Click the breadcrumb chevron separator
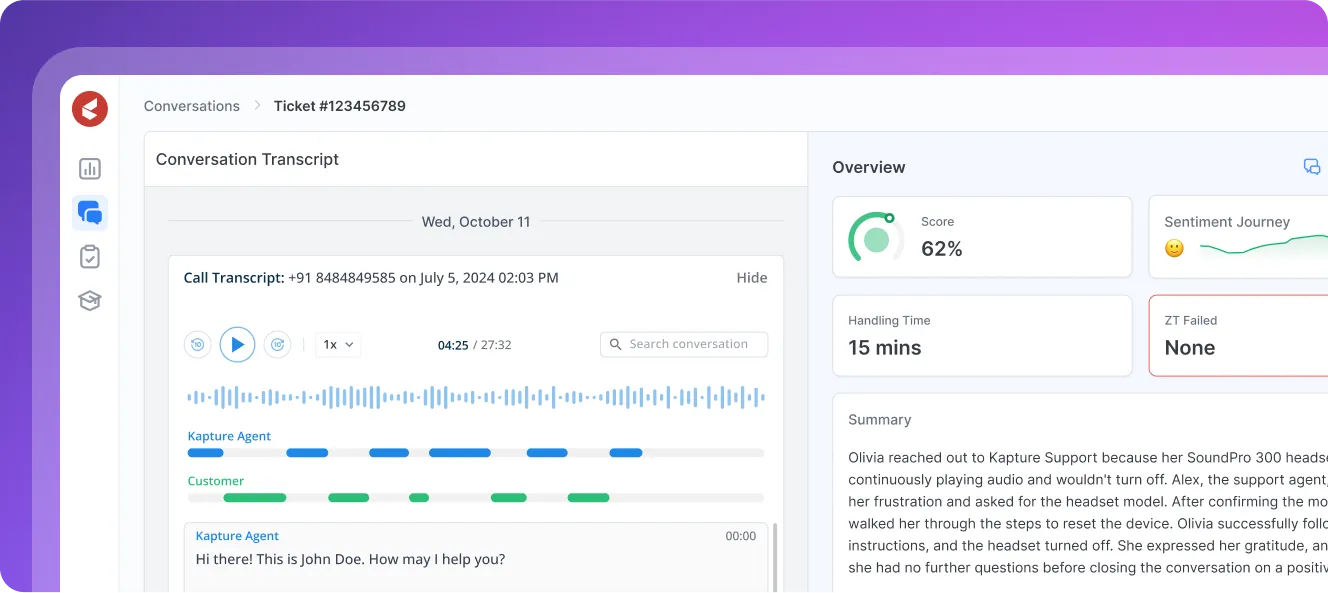Viewport: 1328px width, 593px height. coord(257,106)
